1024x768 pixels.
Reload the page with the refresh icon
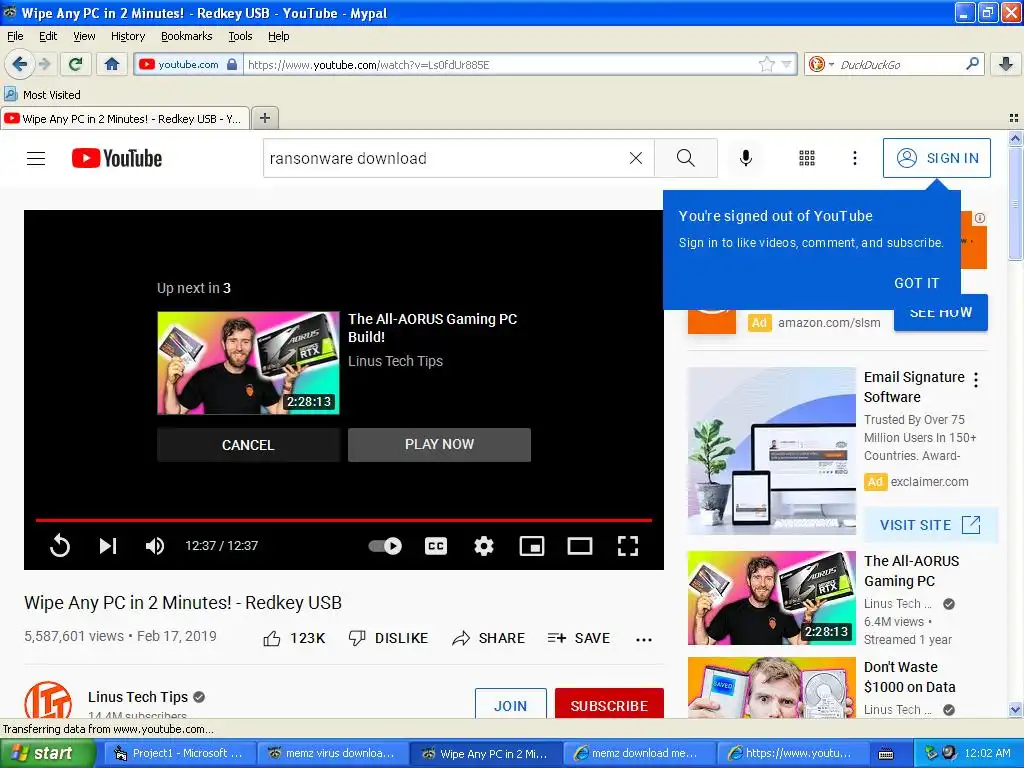click(x=76, y=64)
